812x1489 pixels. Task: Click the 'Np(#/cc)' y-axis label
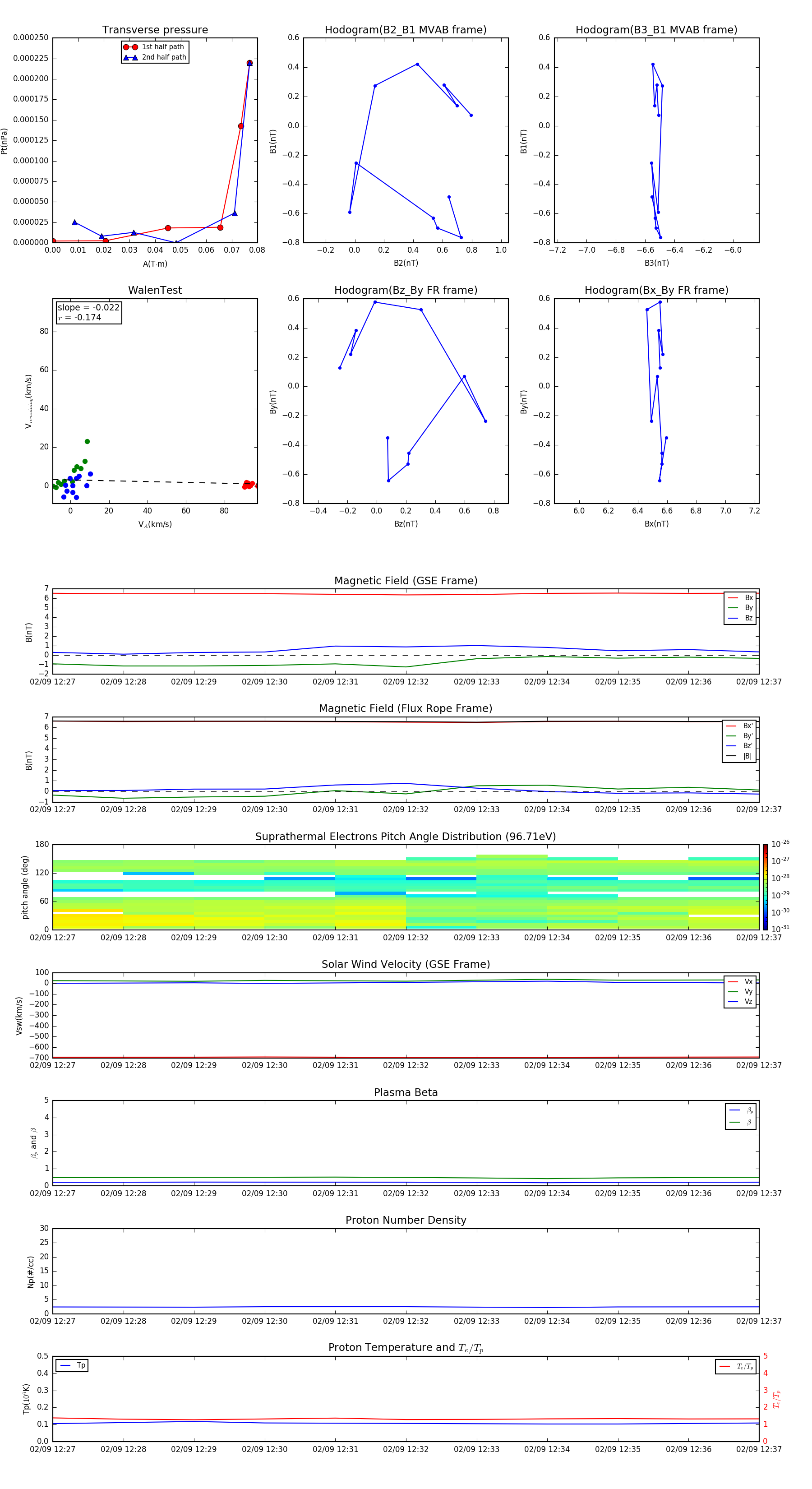(x=31, y=1272)
